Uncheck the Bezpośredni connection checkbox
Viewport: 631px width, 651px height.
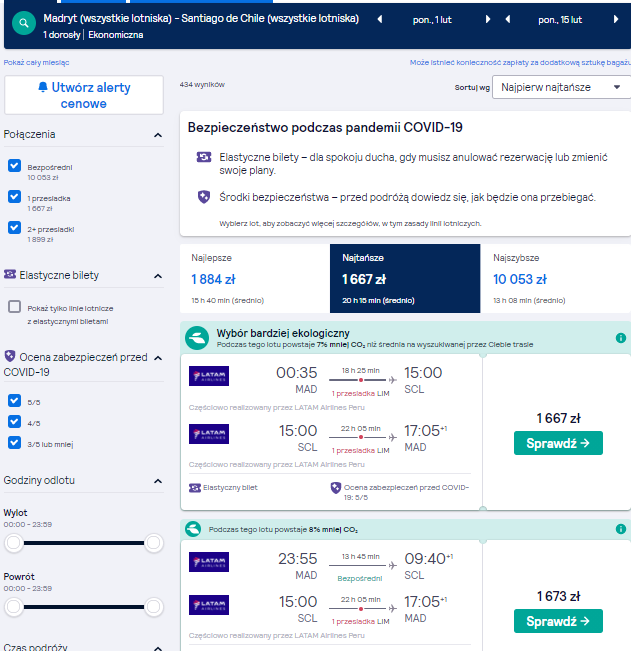click(x=15, y=165)
